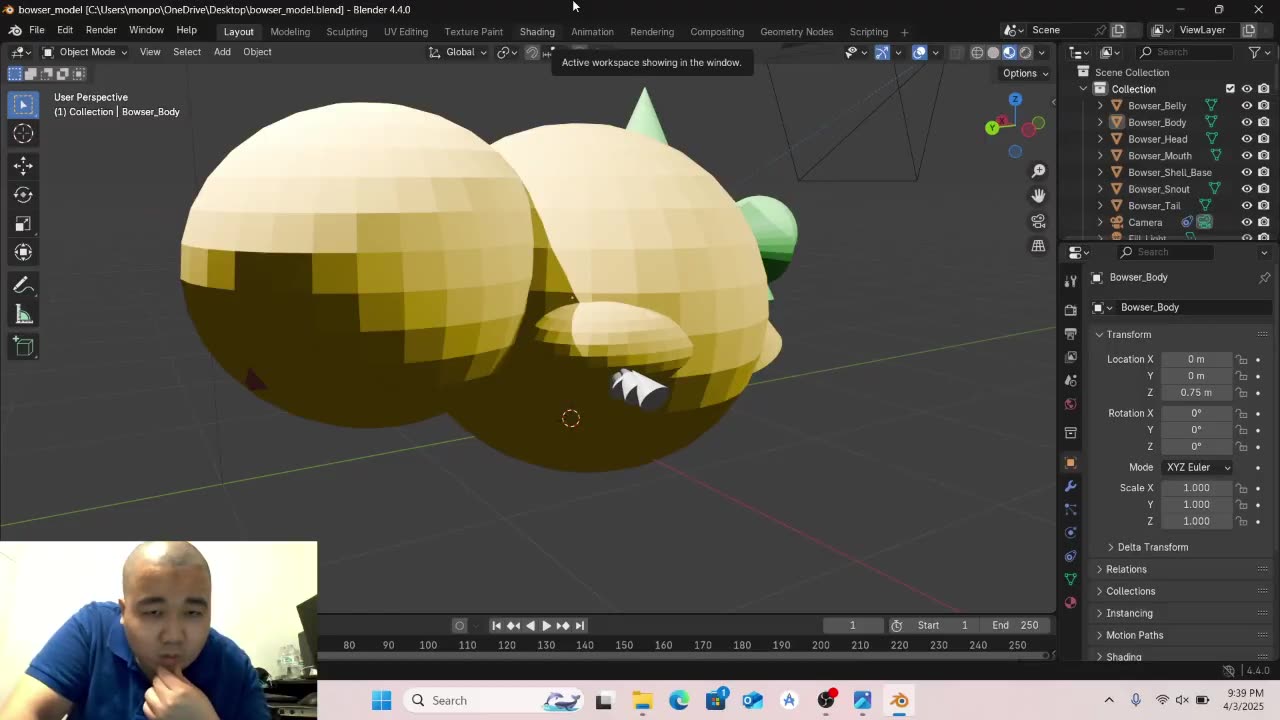1280x720 pixels.
Task: Open the Scene properties tab
Action: [x=1071, y=381]
